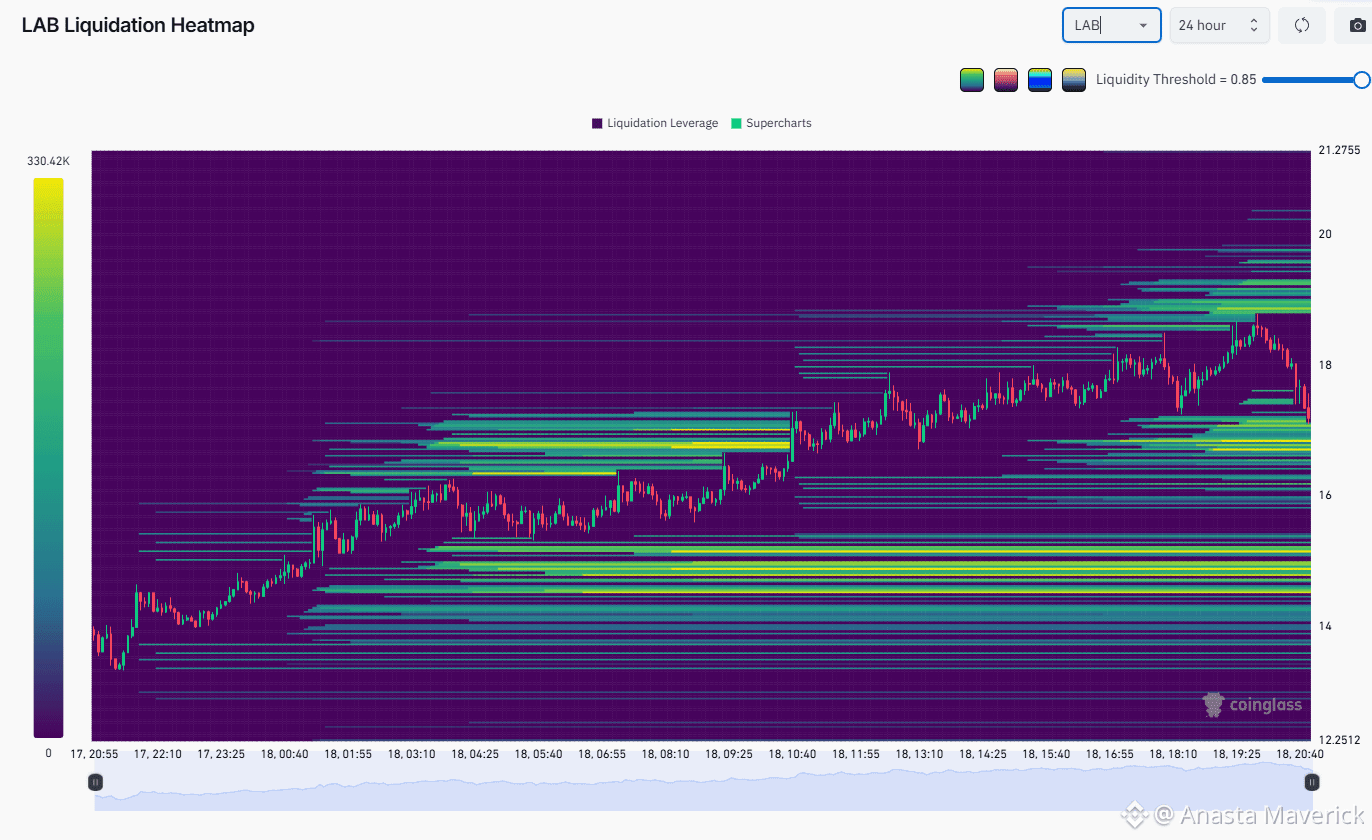Click the 18, 11:55 time label
This screenshot has width=1372, height=840.
(x=856, y=754)
